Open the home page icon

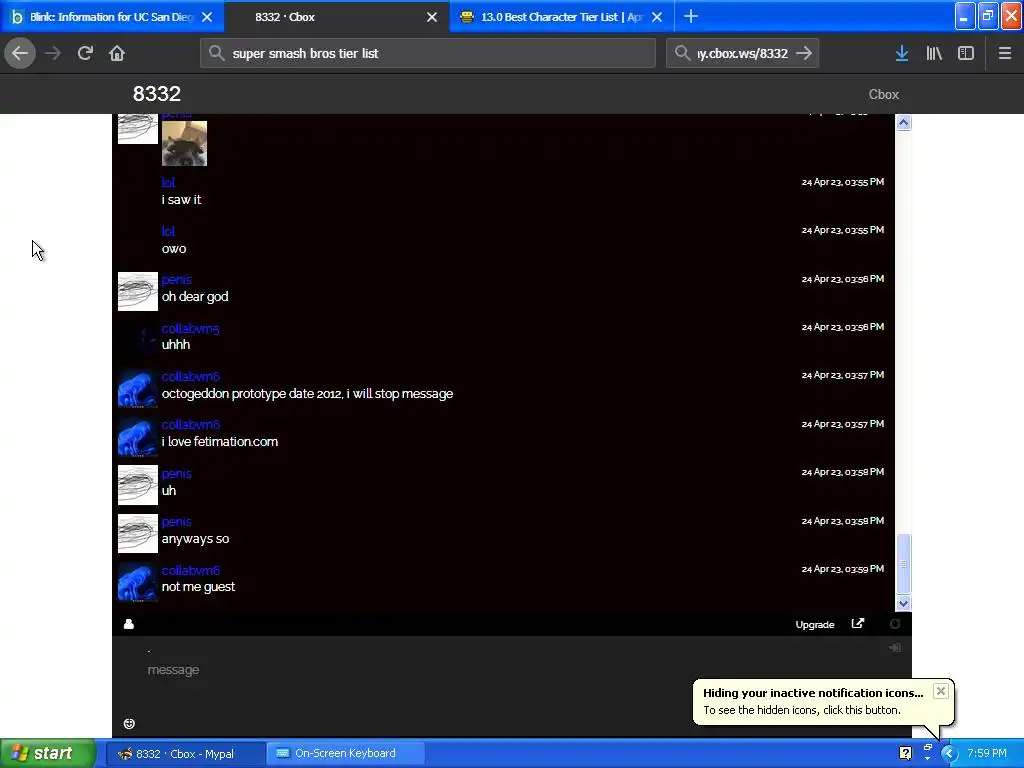point(117,53)
